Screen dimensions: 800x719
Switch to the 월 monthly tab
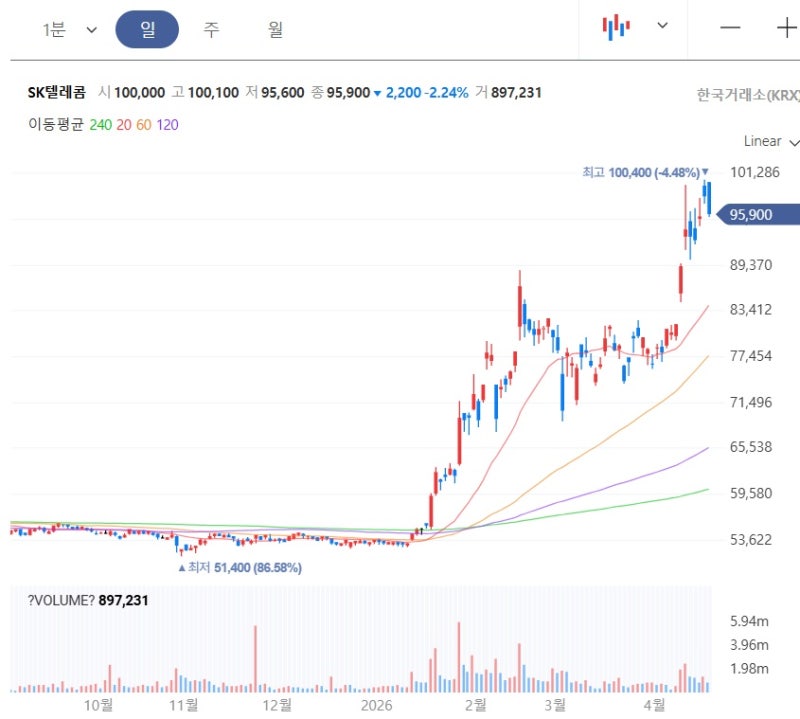(276, 29)
